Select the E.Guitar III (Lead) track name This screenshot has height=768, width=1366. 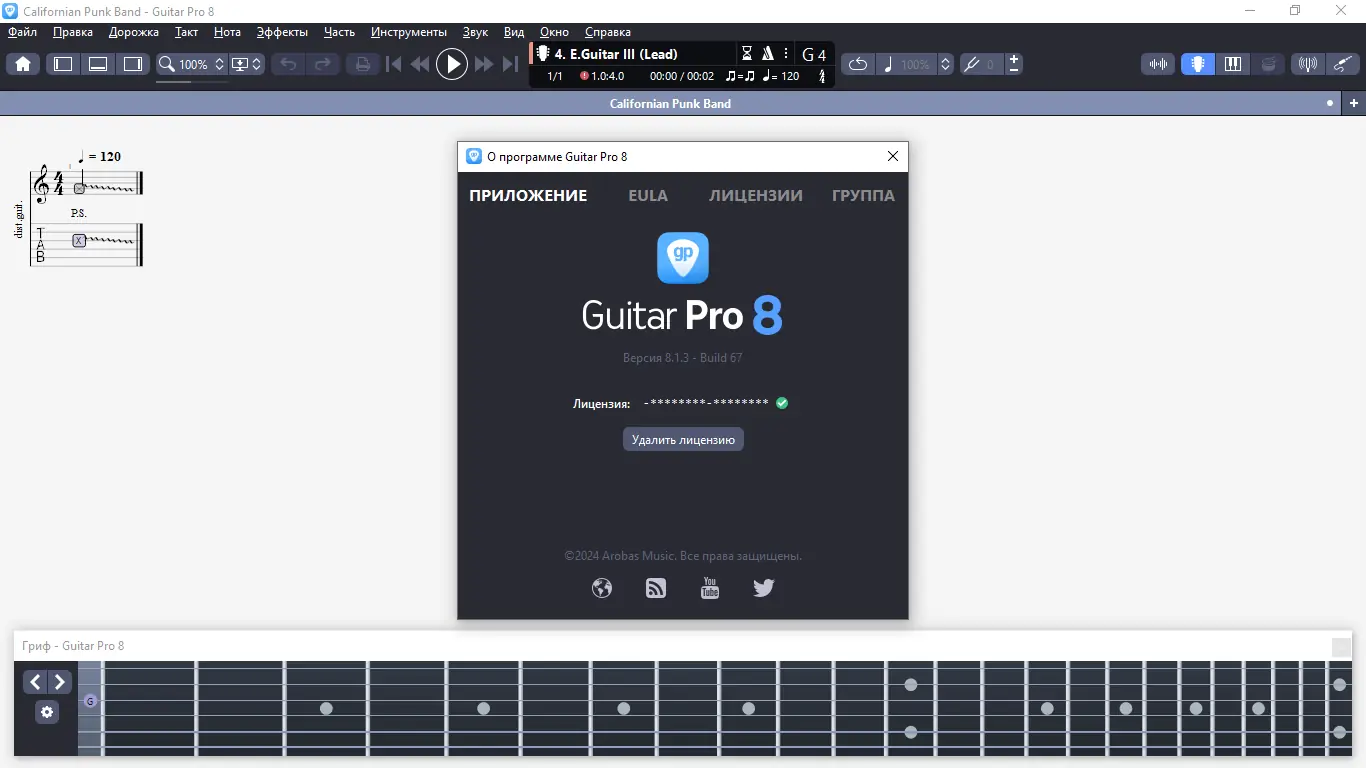coord(616,54)
